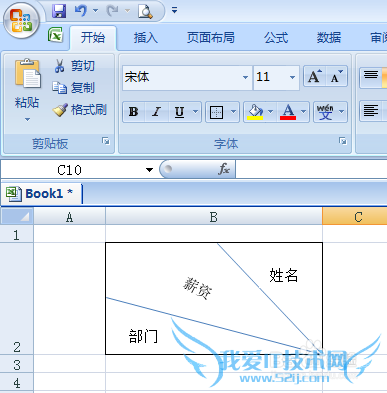Click into the formula bar field
Screen dimensions: 387x393
click(311, 170)
